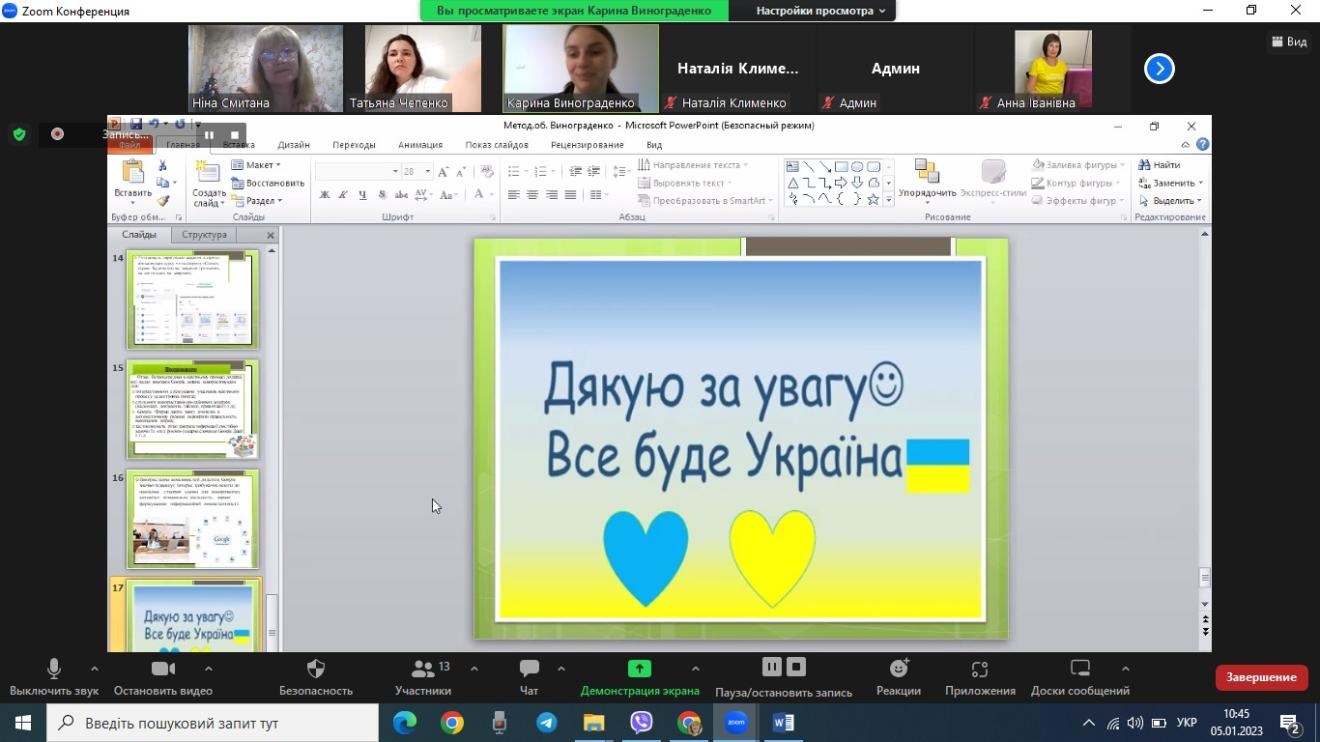Image resolution: width=1320 pixels, height=742 pixels.
Task: Click increase font size icon
Action: 443,172
